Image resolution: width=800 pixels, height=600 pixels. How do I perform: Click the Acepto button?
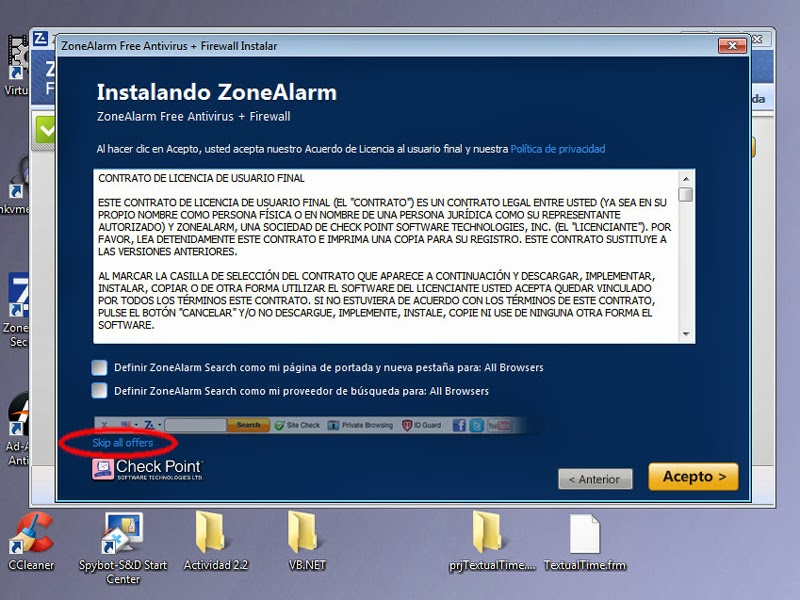point(693,477)
